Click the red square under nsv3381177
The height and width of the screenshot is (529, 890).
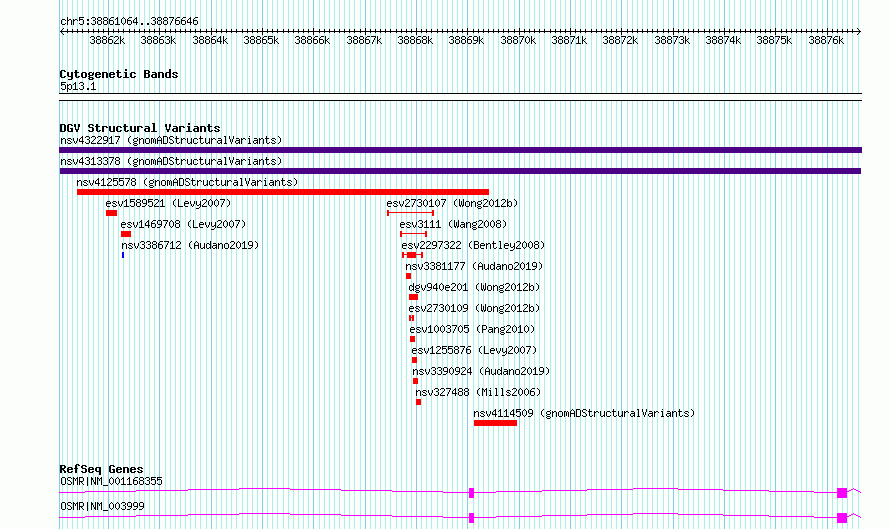click(x=408, y=276)
